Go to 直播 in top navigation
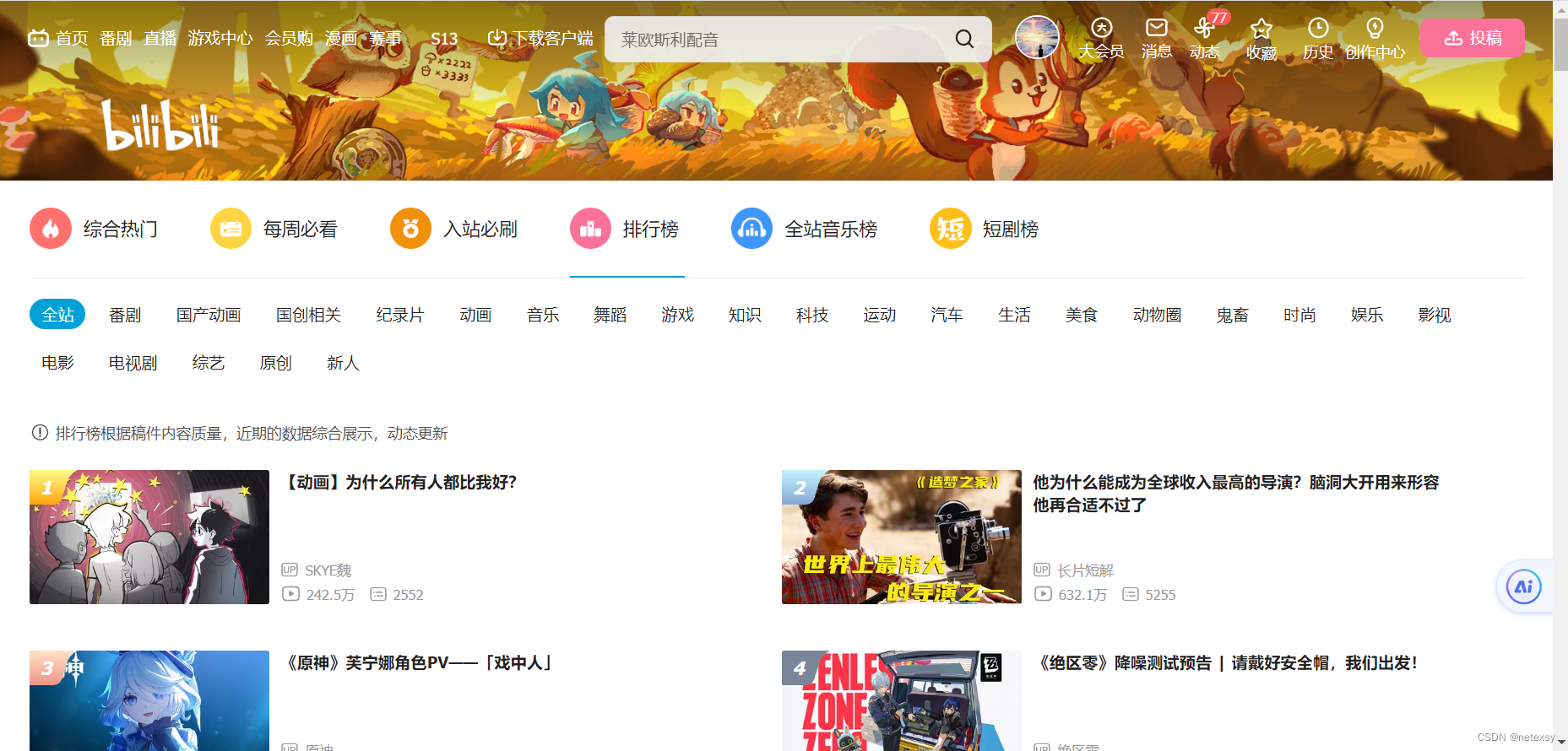Image resolution: width=1568 pixels, height=751 pixels. 160,39
